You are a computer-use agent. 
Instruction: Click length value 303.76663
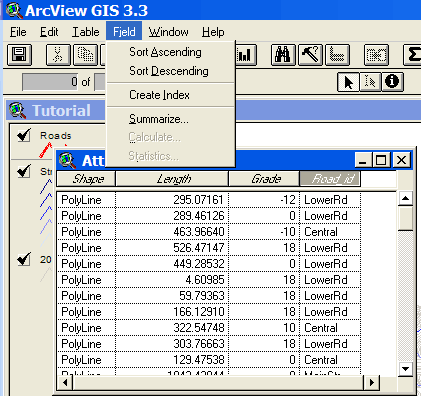pyautogui.click(x=199, y=344)
